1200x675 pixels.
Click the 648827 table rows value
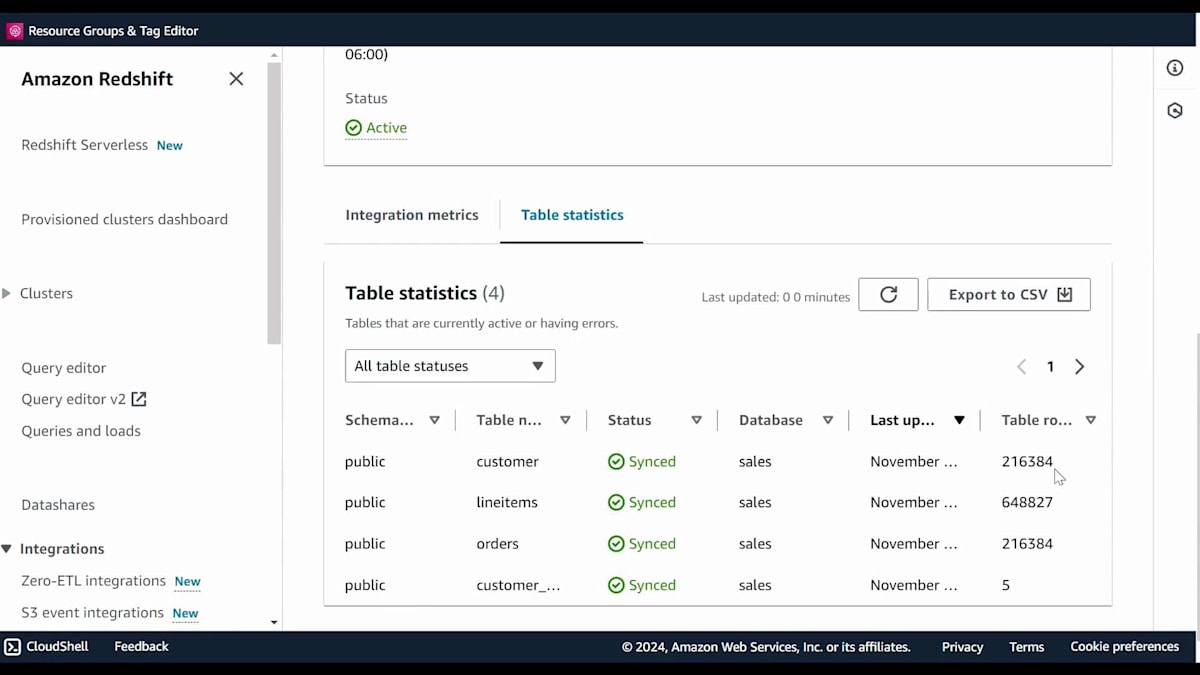coord(1027,503)
